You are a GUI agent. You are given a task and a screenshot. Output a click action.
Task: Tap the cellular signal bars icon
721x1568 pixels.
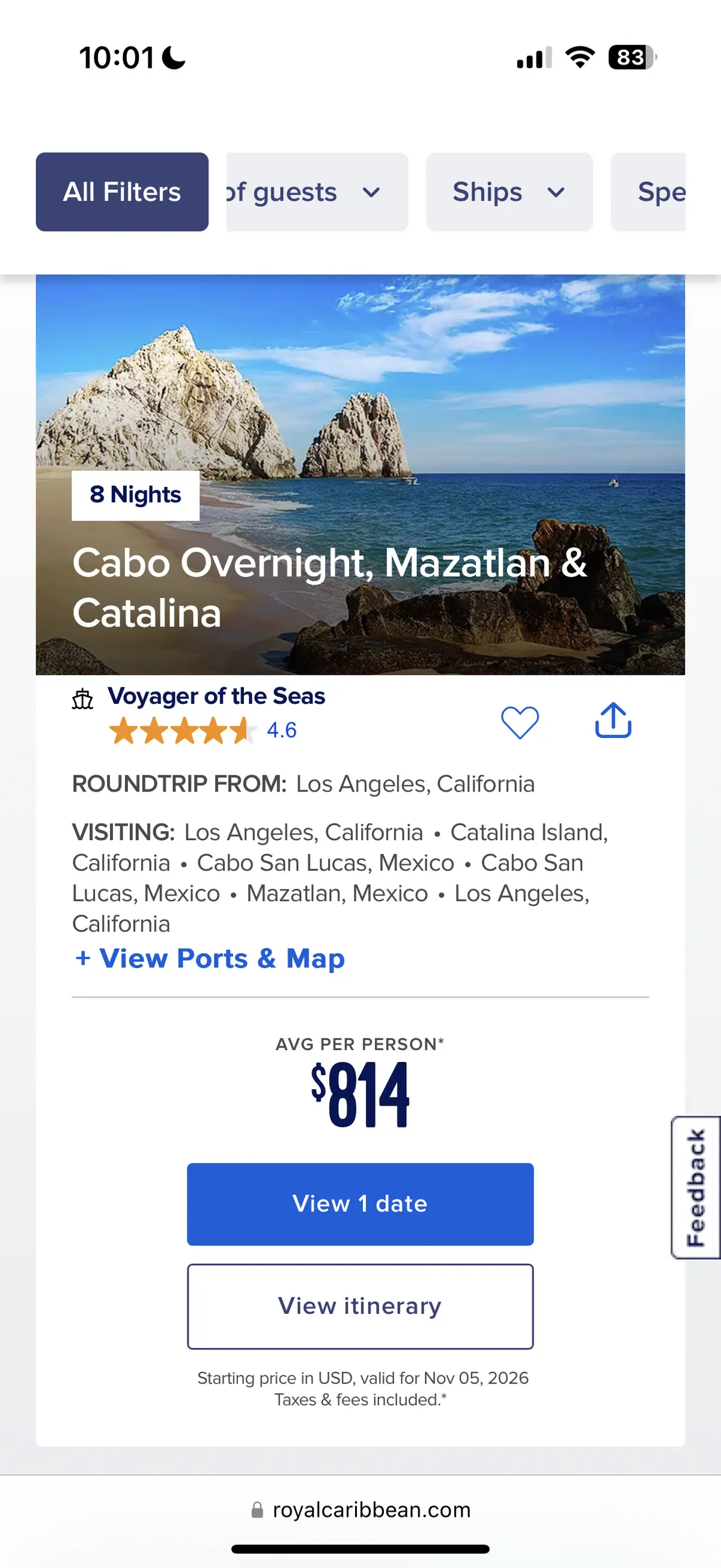(x=534, y=57)
